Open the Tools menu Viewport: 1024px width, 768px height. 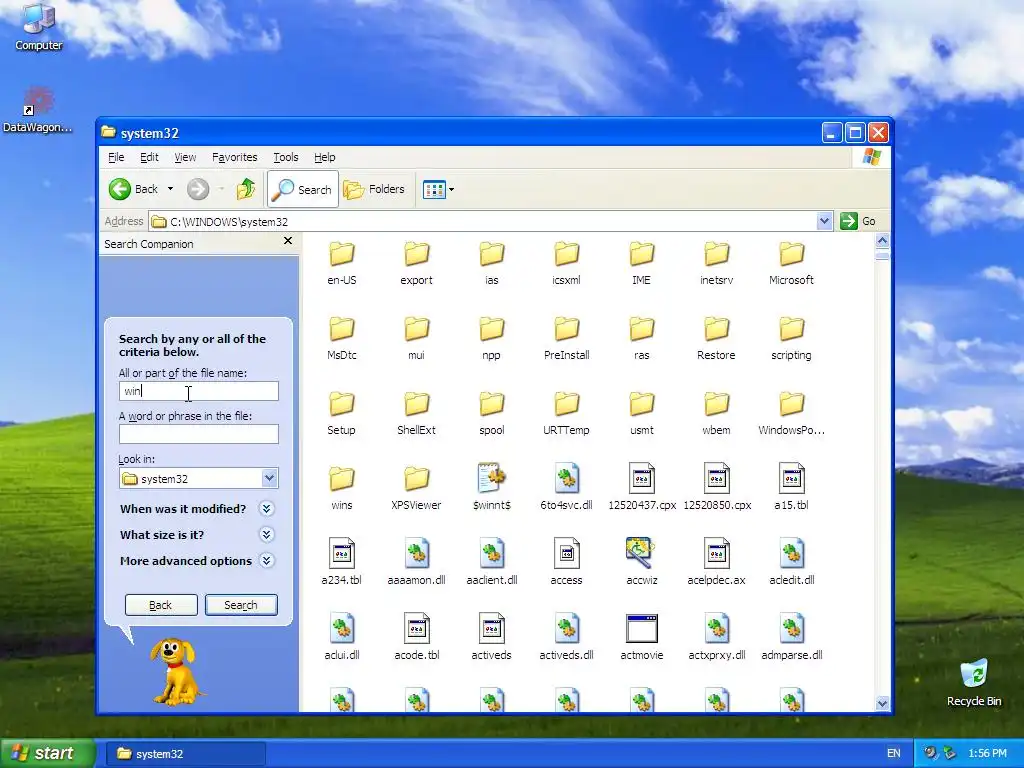(285, 157)
